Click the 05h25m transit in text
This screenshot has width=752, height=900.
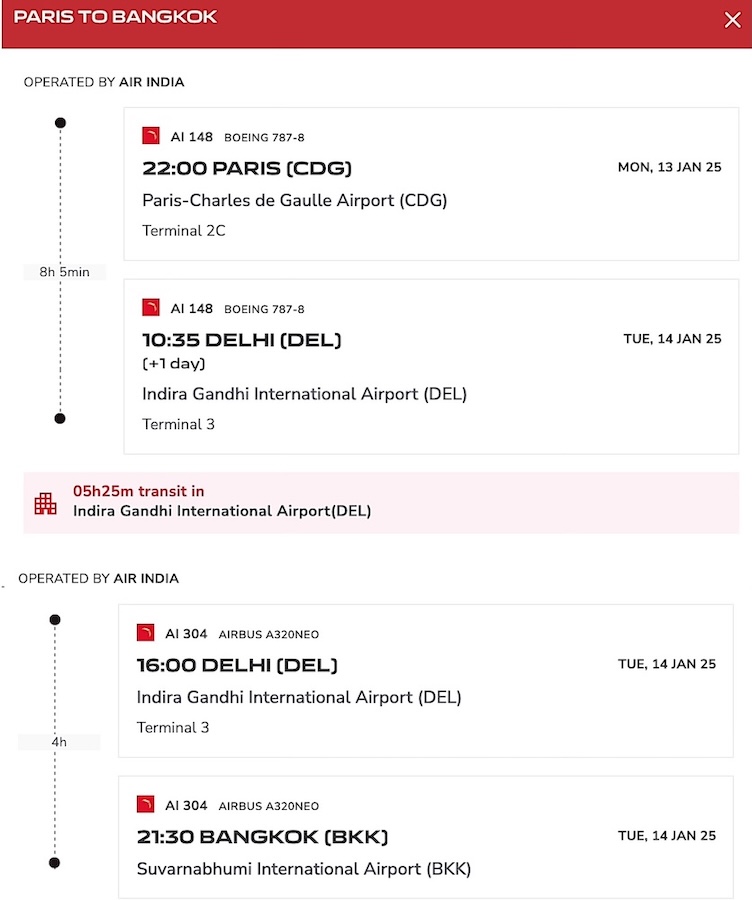click(138, 491)
